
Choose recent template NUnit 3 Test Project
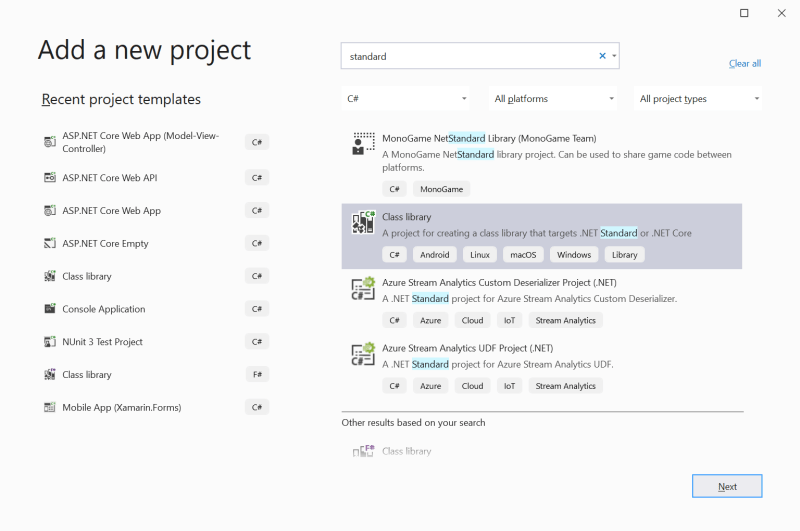156,342
